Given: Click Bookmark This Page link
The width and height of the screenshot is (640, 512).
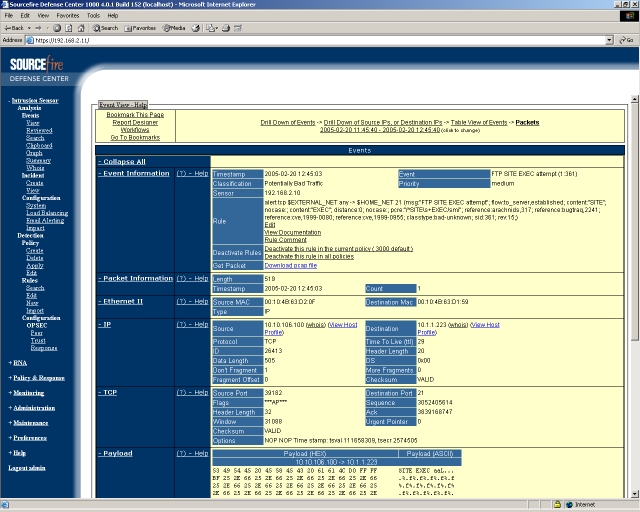Looking at the screenshot, I should coord(135,115).
